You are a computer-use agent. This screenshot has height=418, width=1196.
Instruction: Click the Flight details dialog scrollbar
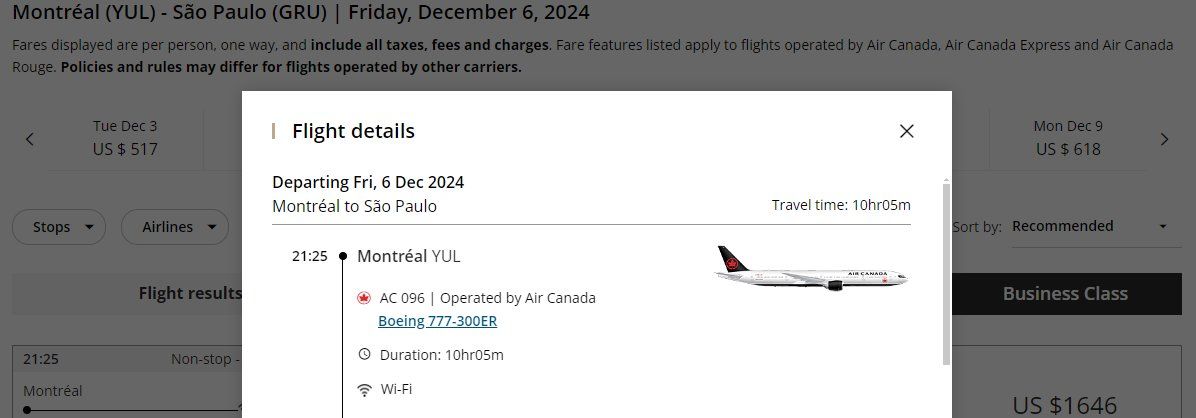point(946,270)
